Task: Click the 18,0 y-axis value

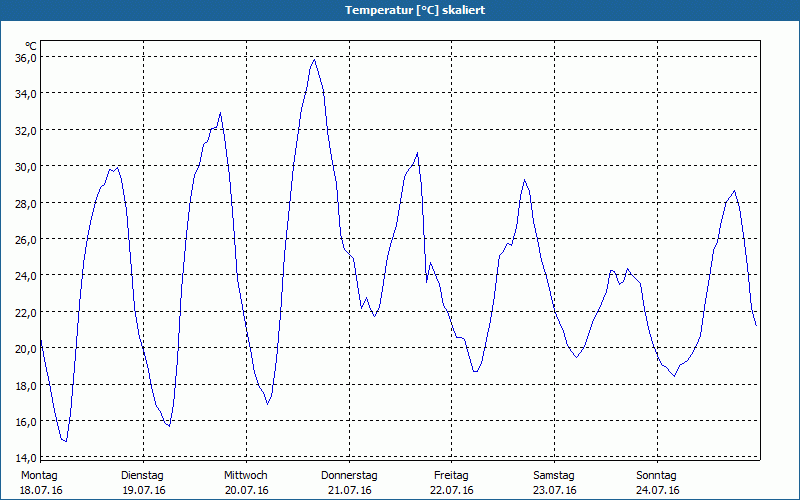Action: pyautogui.click(x=26, y=386)
